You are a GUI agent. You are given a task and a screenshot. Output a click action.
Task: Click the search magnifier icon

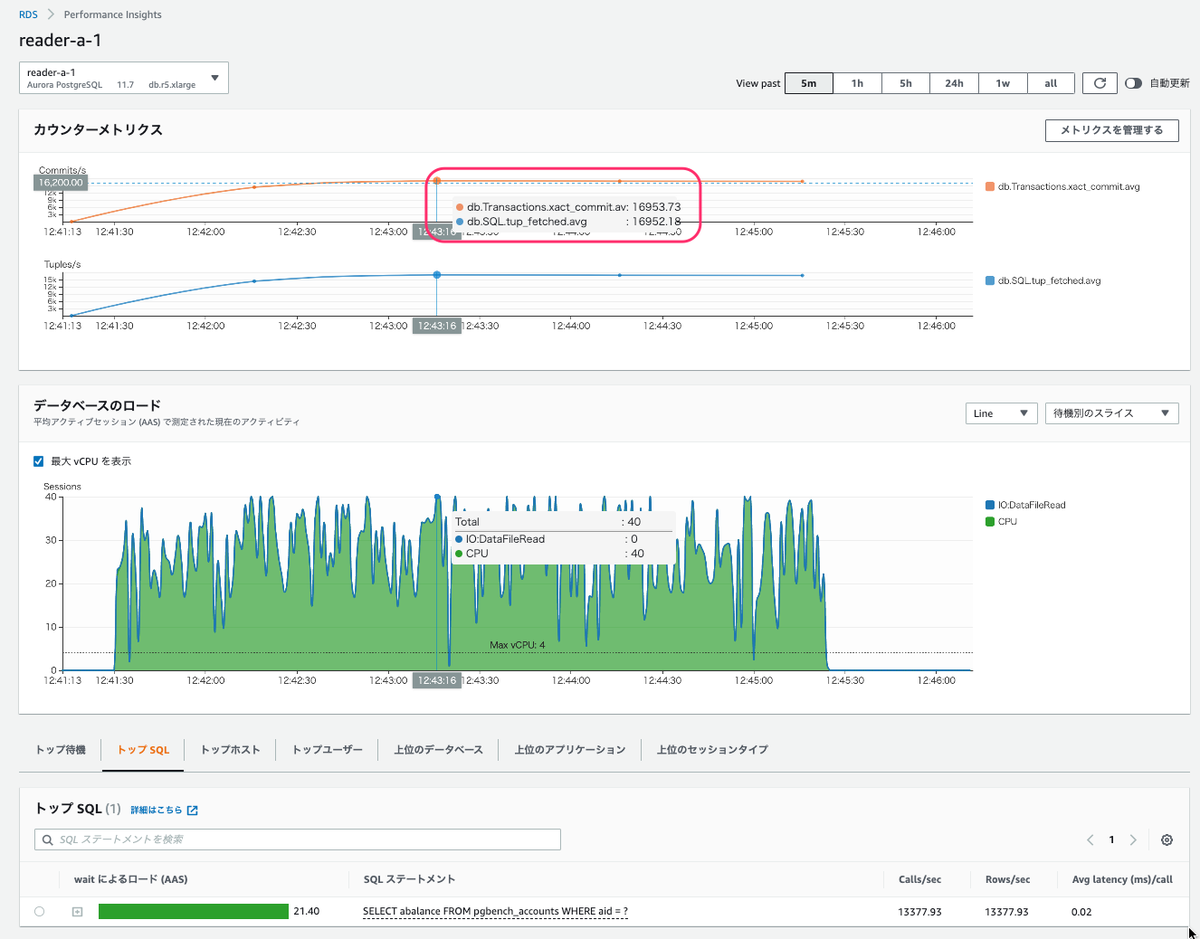coord(47,839)
